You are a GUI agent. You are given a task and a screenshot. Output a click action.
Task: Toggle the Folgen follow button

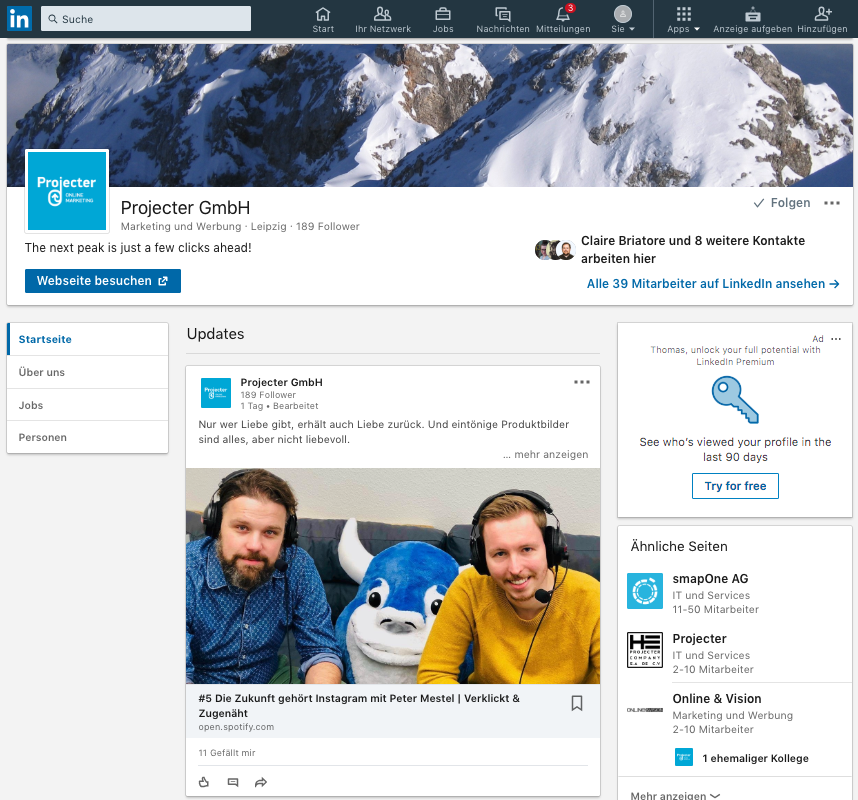click(781, 203)
